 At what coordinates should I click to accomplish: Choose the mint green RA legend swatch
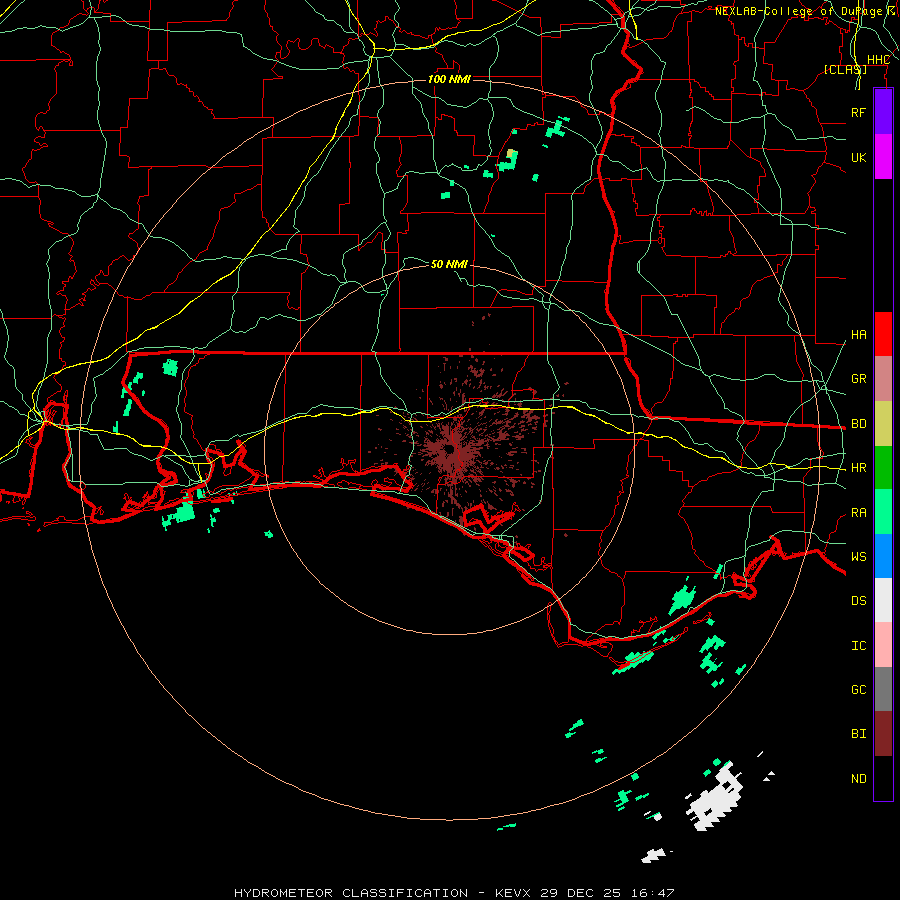click(x=883, y=512)
